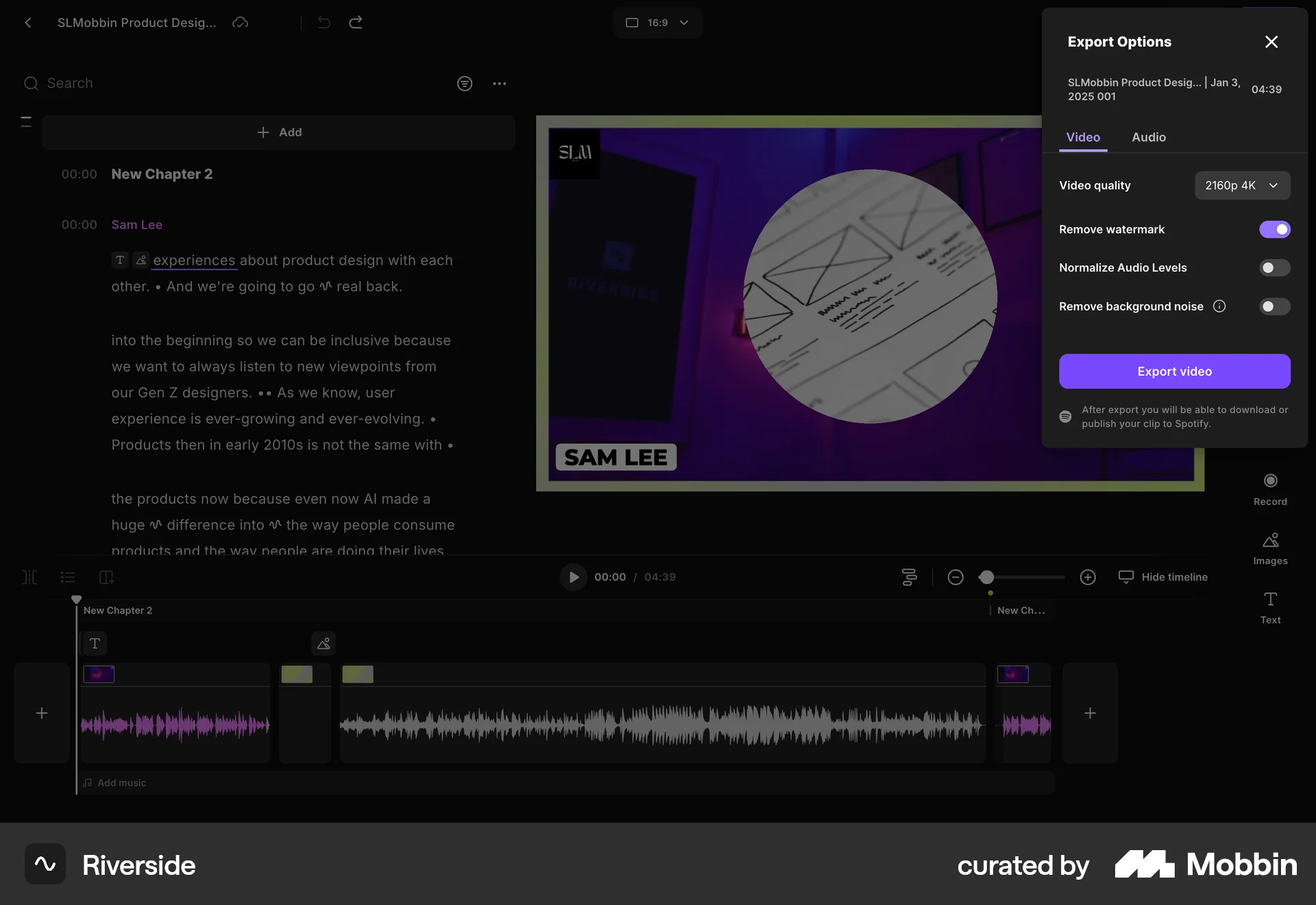
Task: Click the zoom-in icon on the timeline controls
Action: [1088, 577]
